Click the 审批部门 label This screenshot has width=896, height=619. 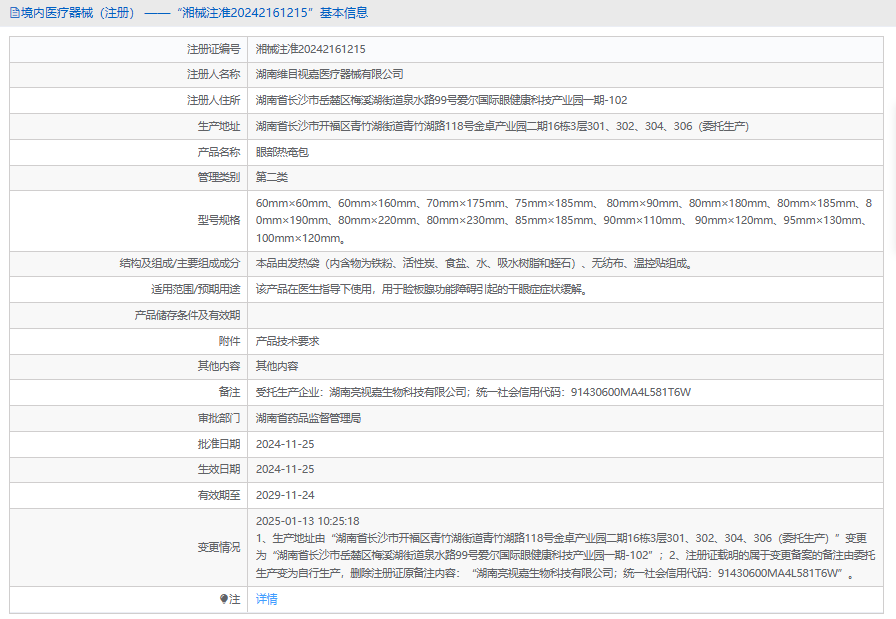[x=219, y=418]
